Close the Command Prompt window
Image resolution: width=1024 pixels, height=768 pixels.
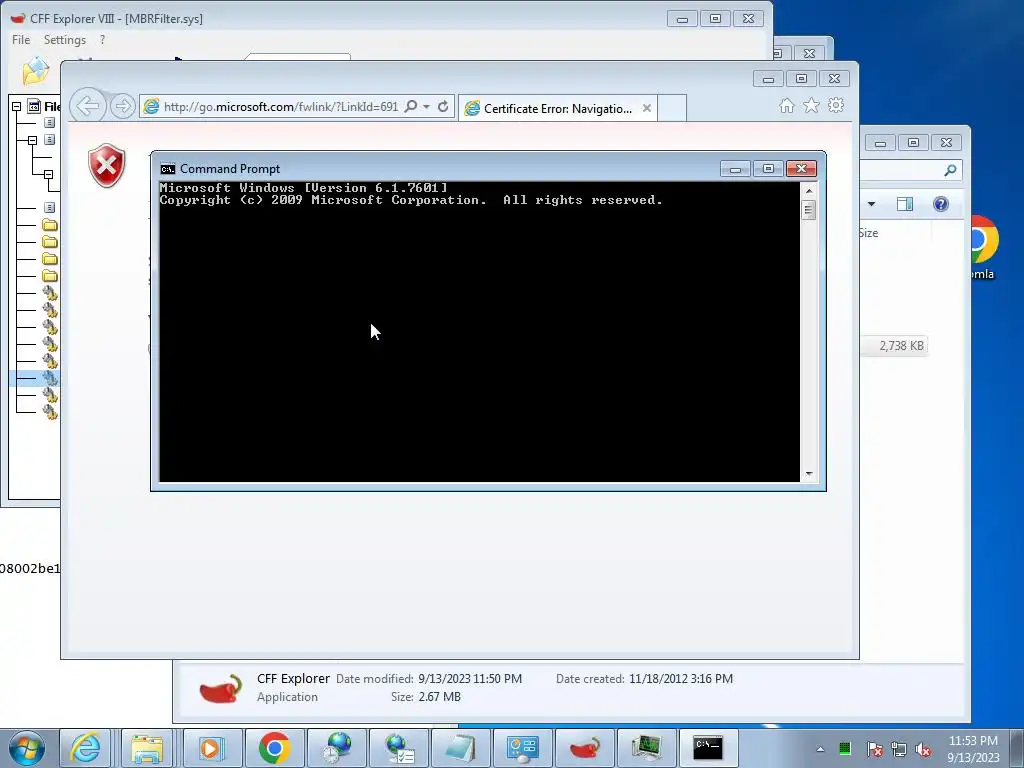click(801, 168)
